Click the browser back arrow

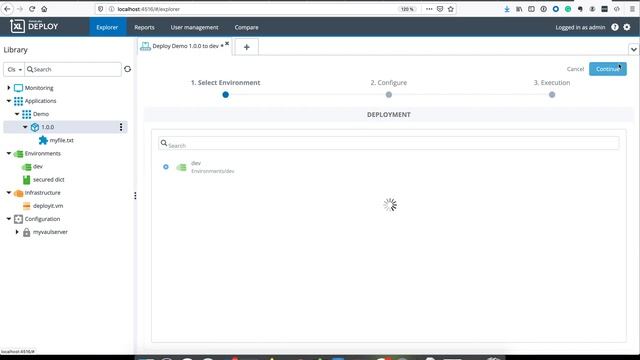pyautogui.click(x=7, y=9)
